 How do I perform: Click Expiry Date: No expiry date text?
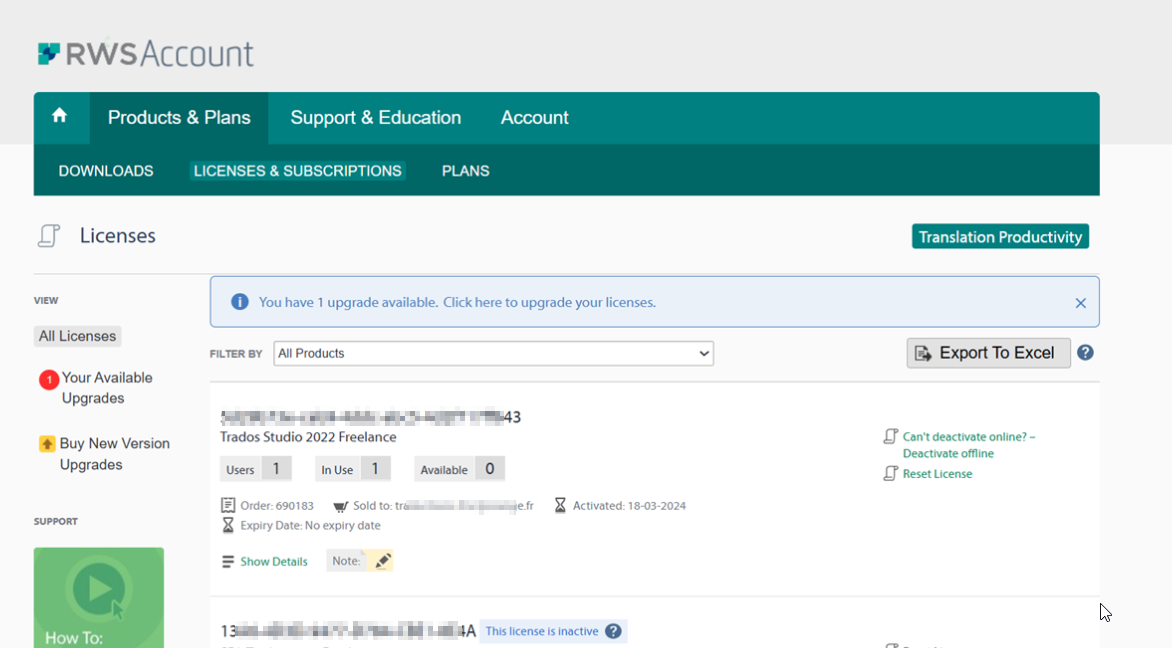click(x=310, y=525)
